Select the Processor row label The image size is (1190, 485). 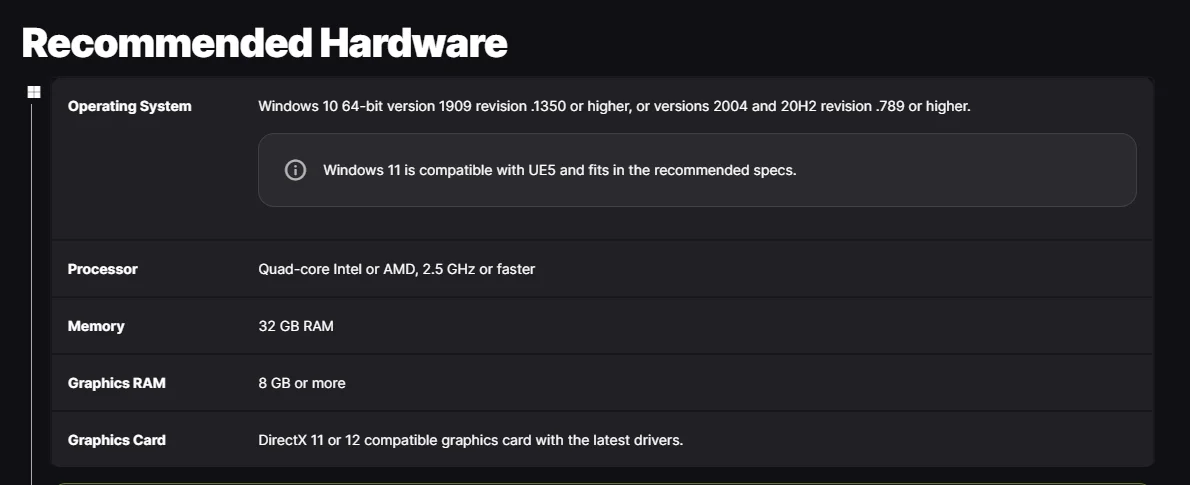tap(102, 269)
